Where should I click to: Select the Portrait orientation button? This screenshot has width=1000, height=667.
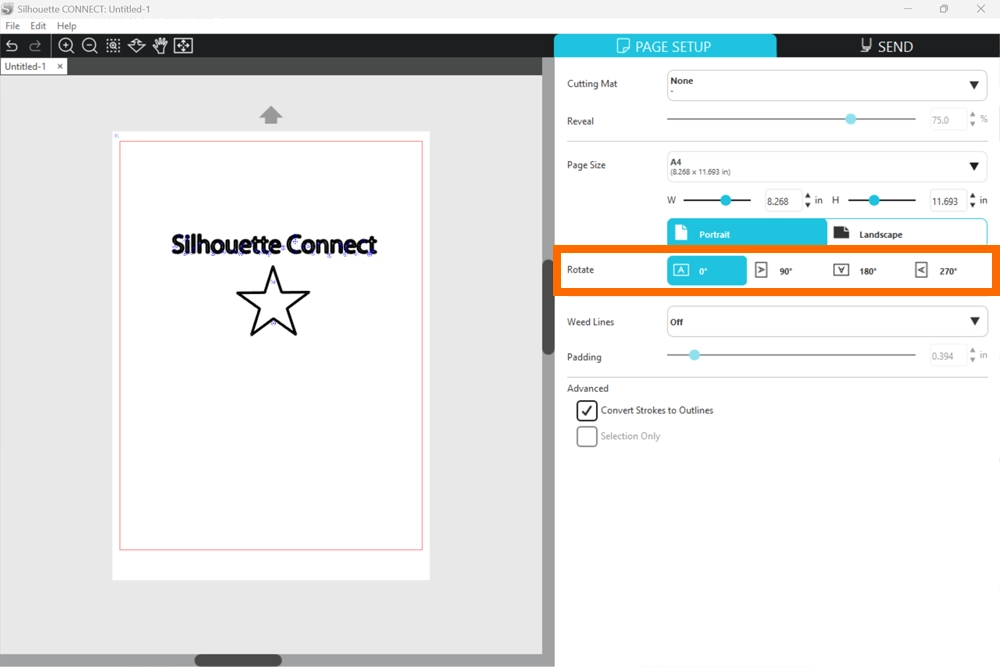click(x=746, y=234)
